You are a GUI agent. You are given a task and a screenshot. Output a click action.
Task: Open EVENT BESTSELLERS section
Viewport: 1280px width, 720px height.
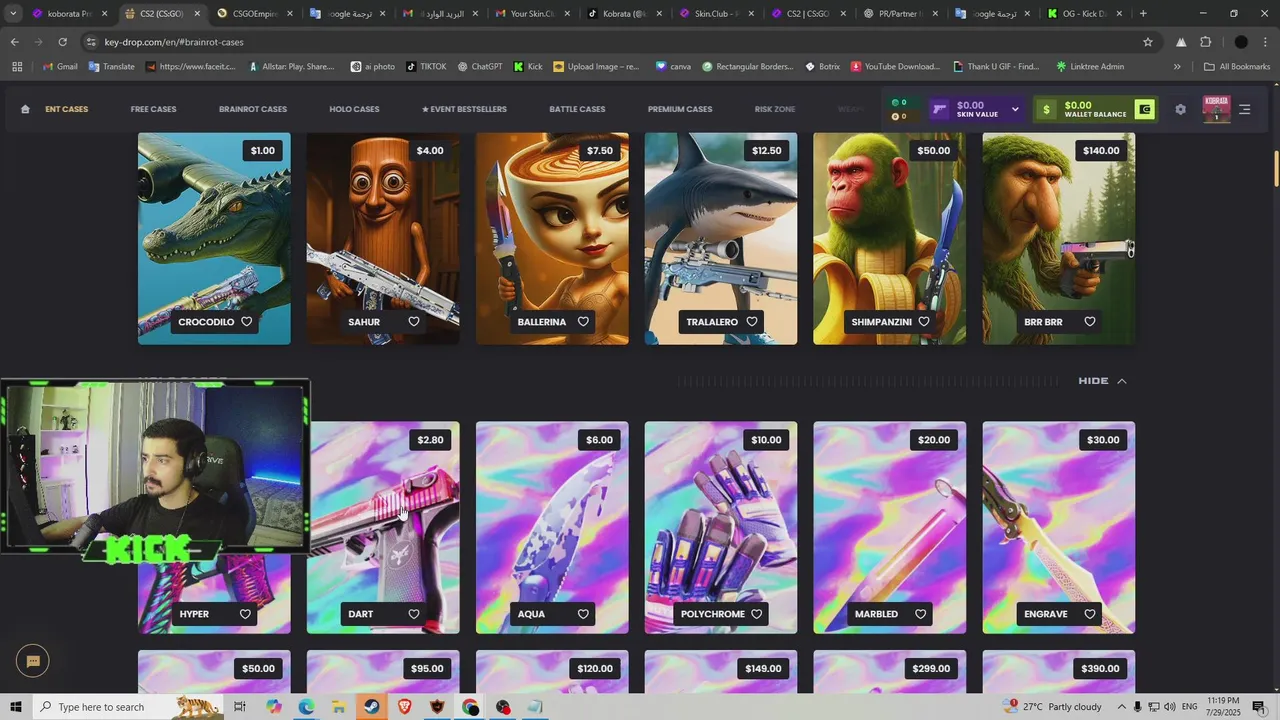[x=464, y=109]
